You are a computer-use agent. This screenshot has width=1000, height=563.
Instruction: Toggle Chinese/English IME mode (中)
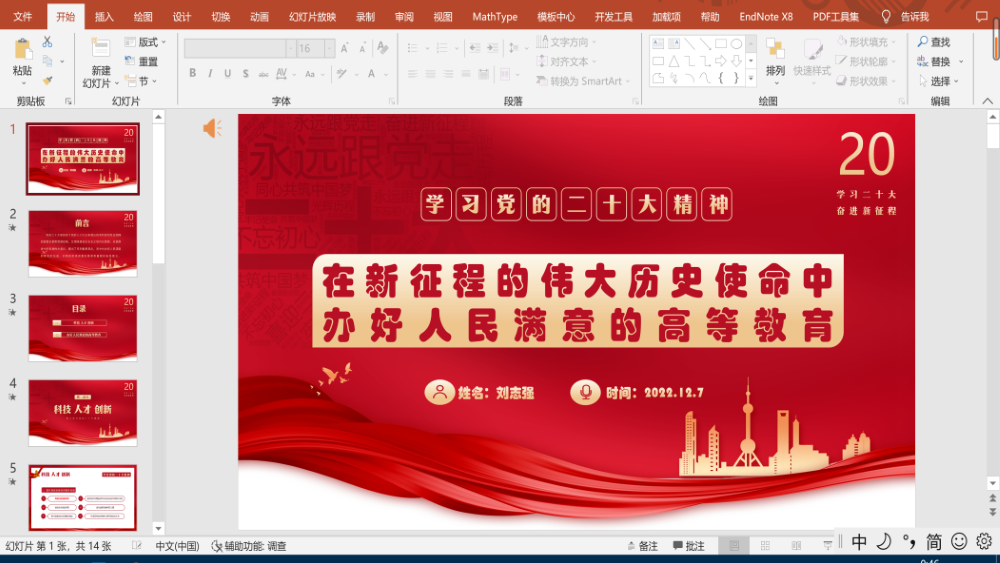tap(859, 541)
